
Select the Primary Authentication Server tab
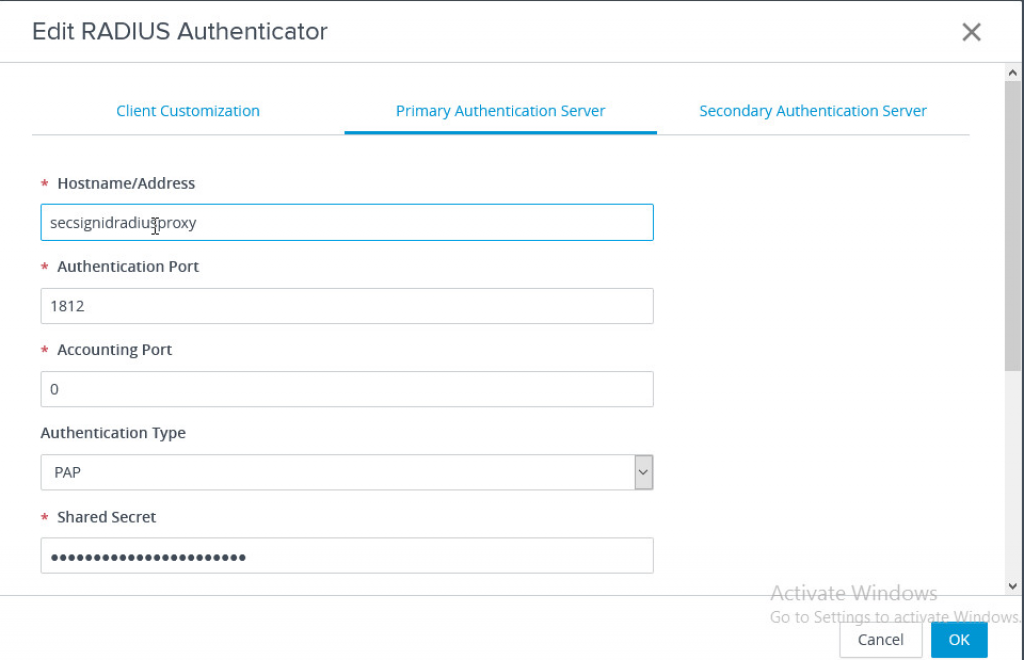(x=500, y=111)
